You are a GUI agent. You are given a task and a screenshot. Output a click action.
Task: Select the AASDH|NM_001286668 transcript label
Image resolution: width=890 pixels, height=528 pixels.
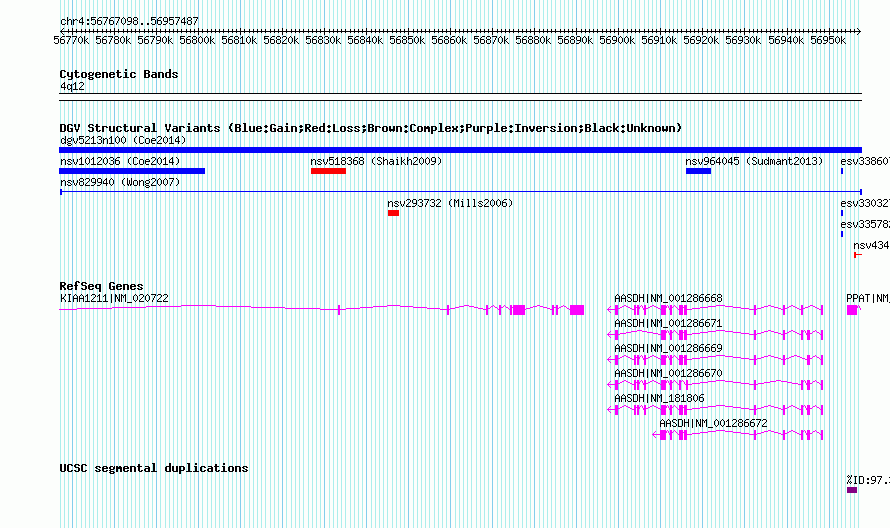(x=668, y=298)
